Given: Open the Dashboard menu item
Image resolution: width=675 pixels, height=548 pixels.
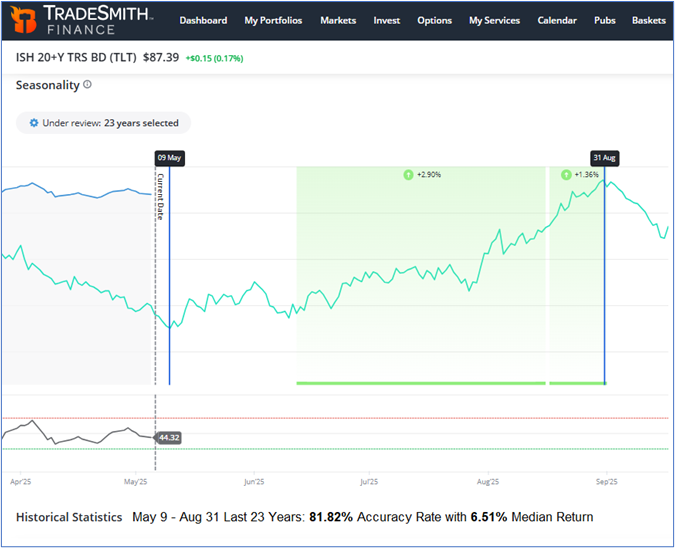Looking at the screenshot, I should pos(203,21).
